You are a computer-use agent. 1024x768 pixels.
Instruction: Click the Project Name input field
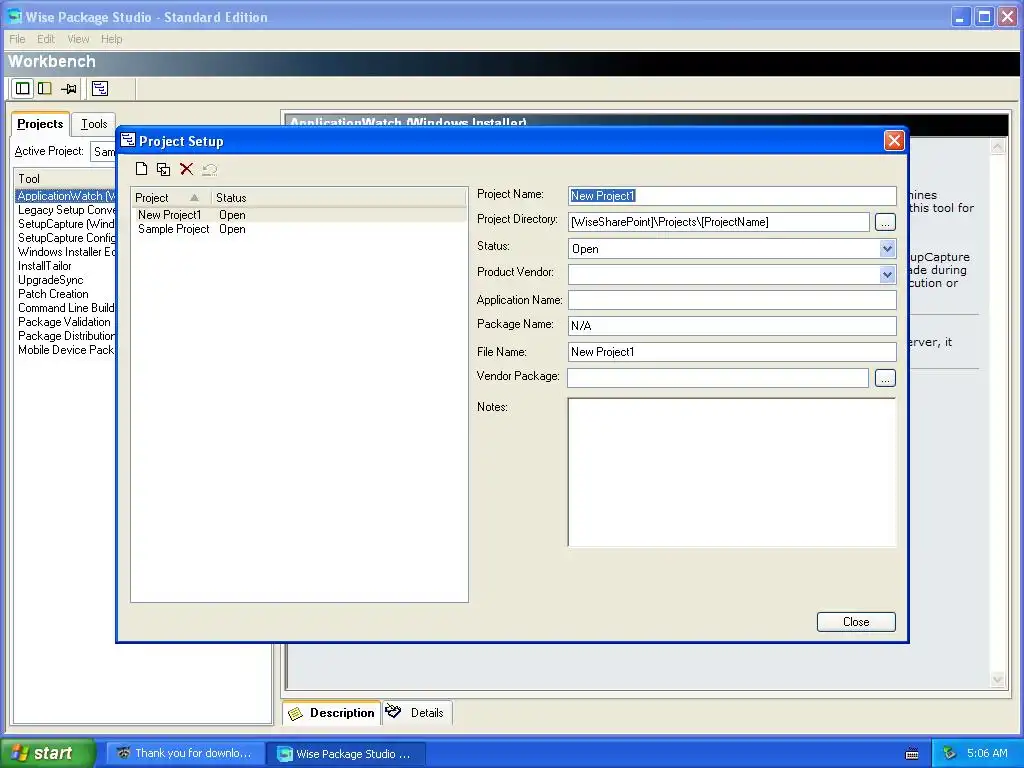click(732, 196)
